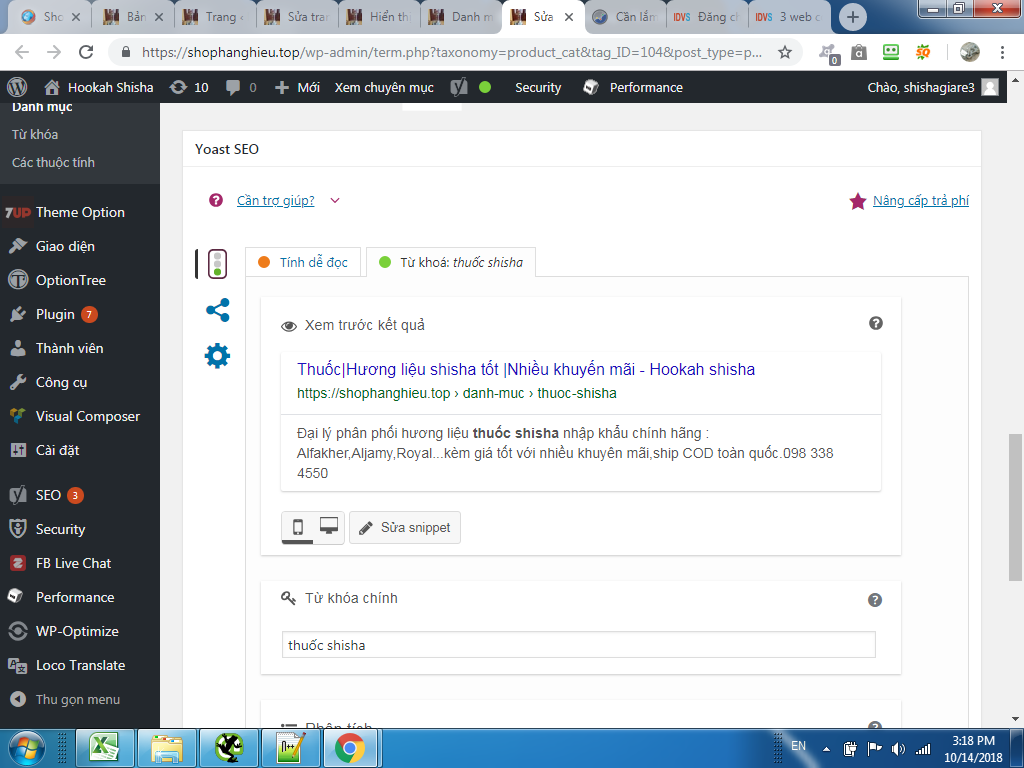Open Loco Translate menu
The height and width of the screenshot is (768, 1024).
point(80,665)
